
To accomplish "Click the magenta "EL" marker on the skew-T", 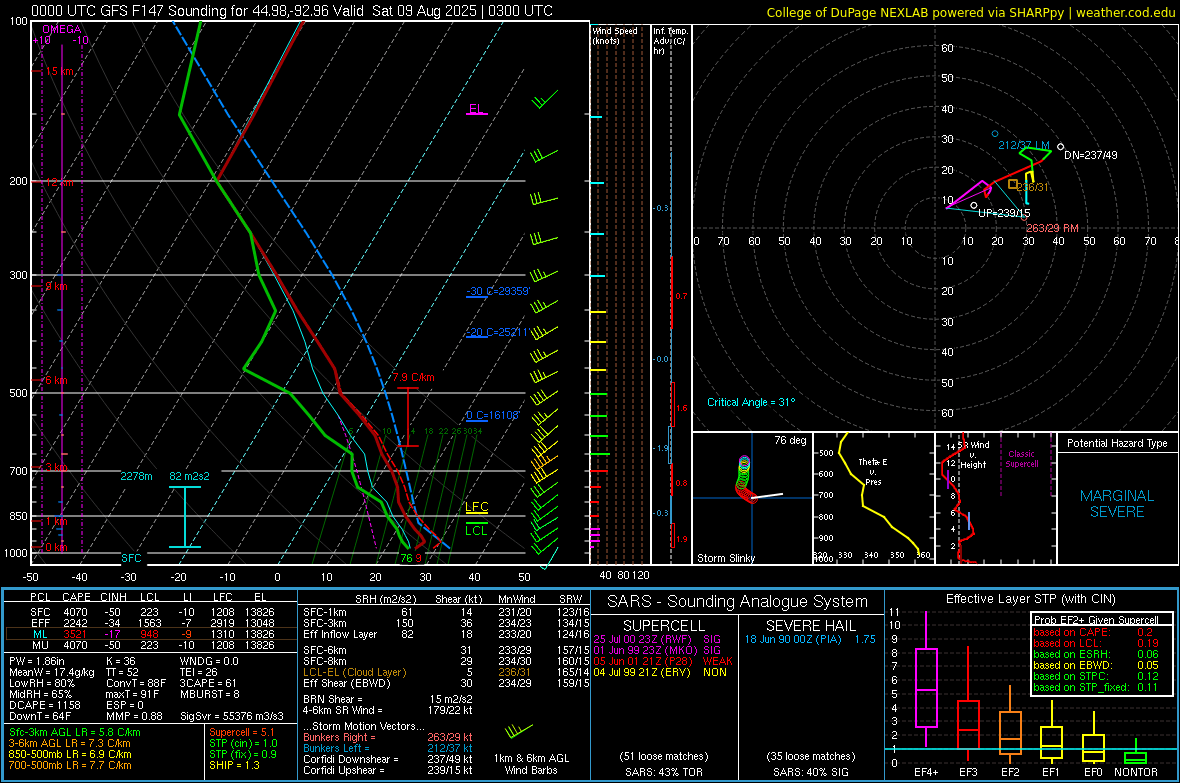I will pos(476,108).
